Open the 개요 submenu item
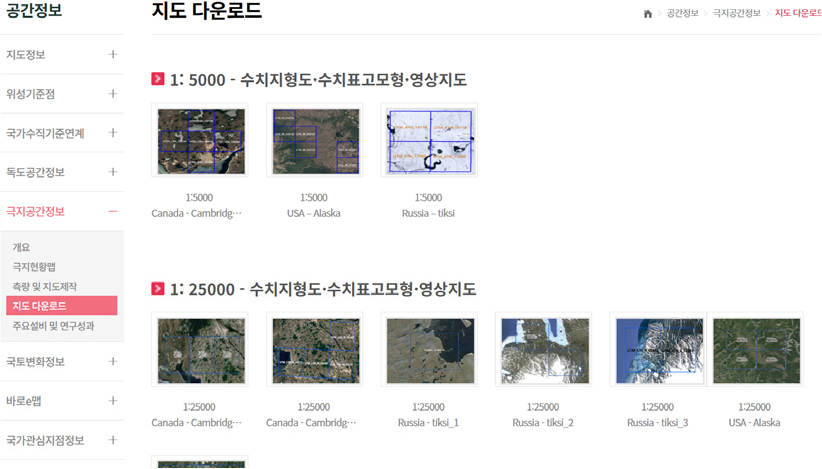This screenshot has height=469, width=822. coord(21,247)
